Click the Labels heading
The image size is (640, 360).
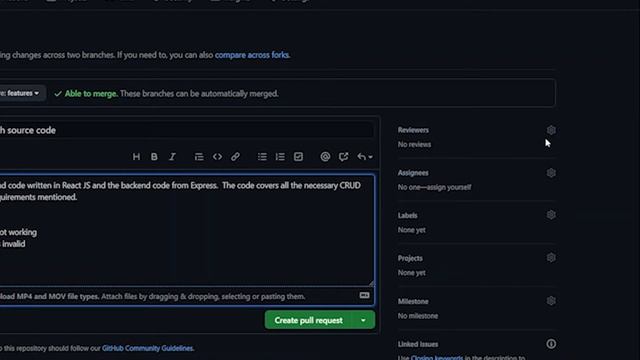407,215
